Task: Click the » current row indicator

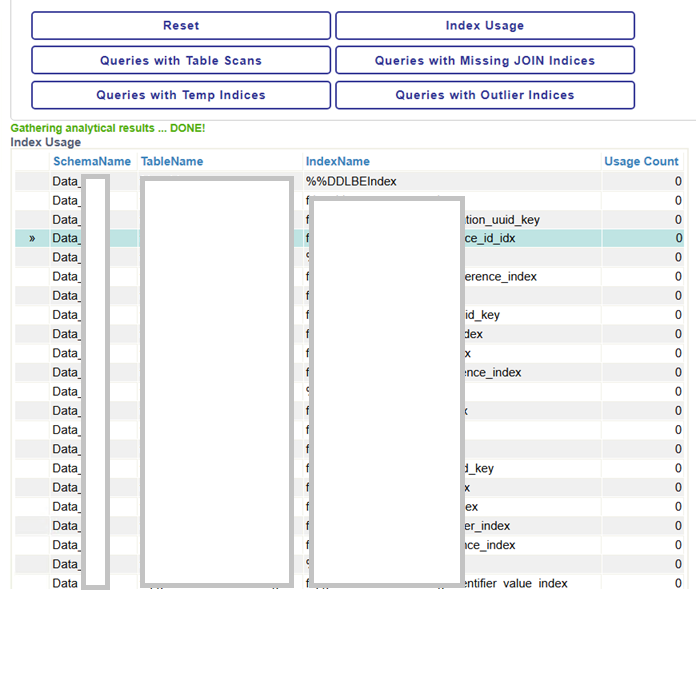Action: tap(32, 239)
